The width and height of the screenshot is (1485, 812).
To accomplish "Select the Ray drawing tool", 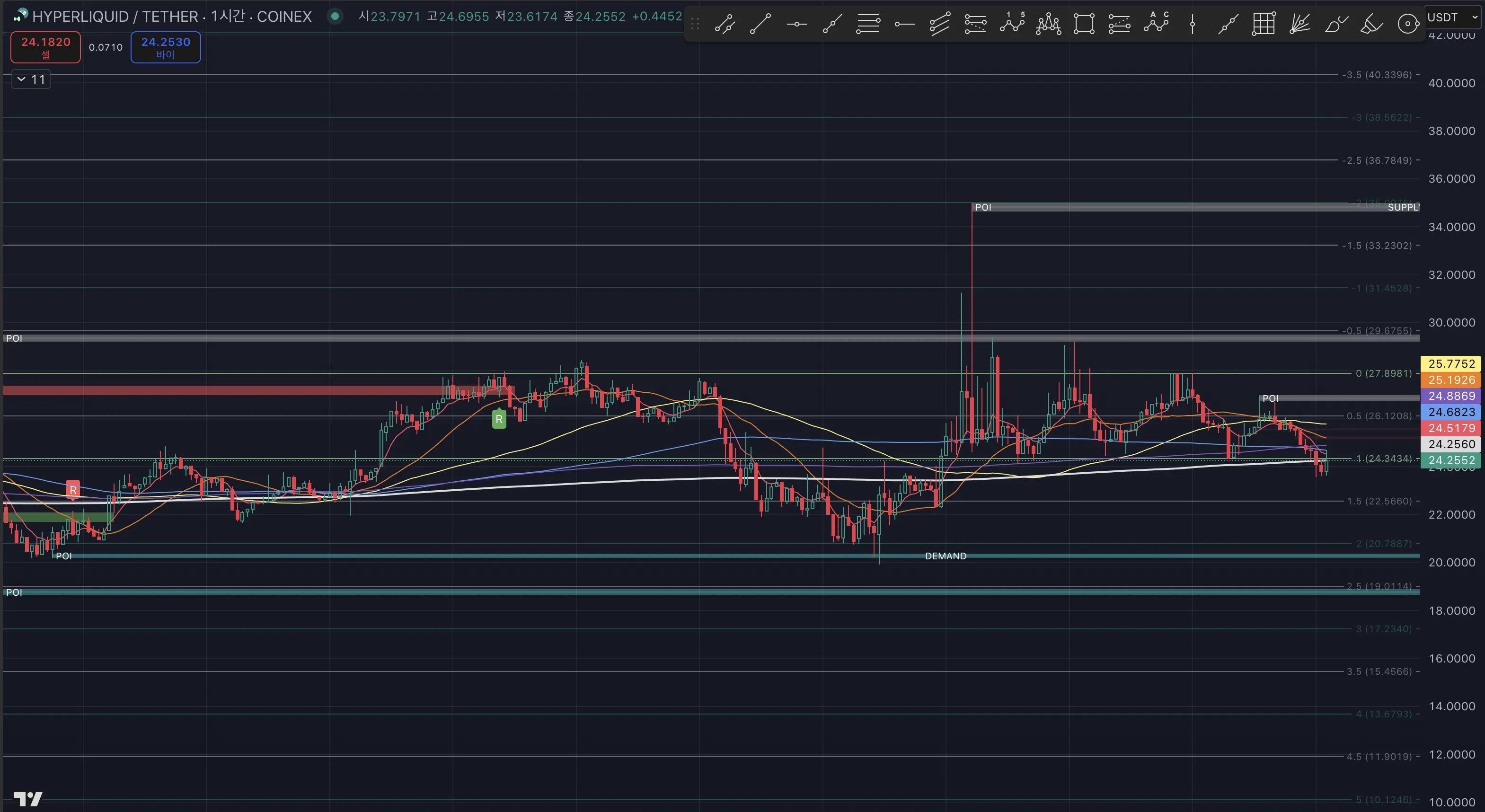I will click(832, 24).
